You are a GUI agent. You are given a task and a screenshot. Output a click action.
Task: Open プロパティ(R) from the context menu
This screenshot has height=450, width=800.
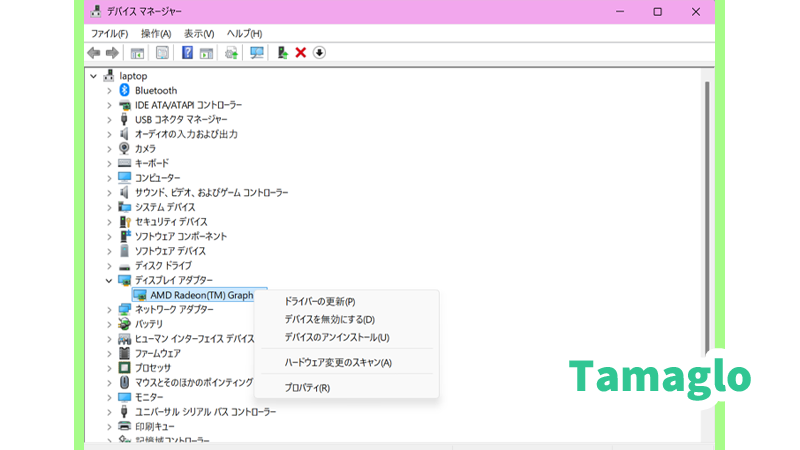[x=307, y=387]
